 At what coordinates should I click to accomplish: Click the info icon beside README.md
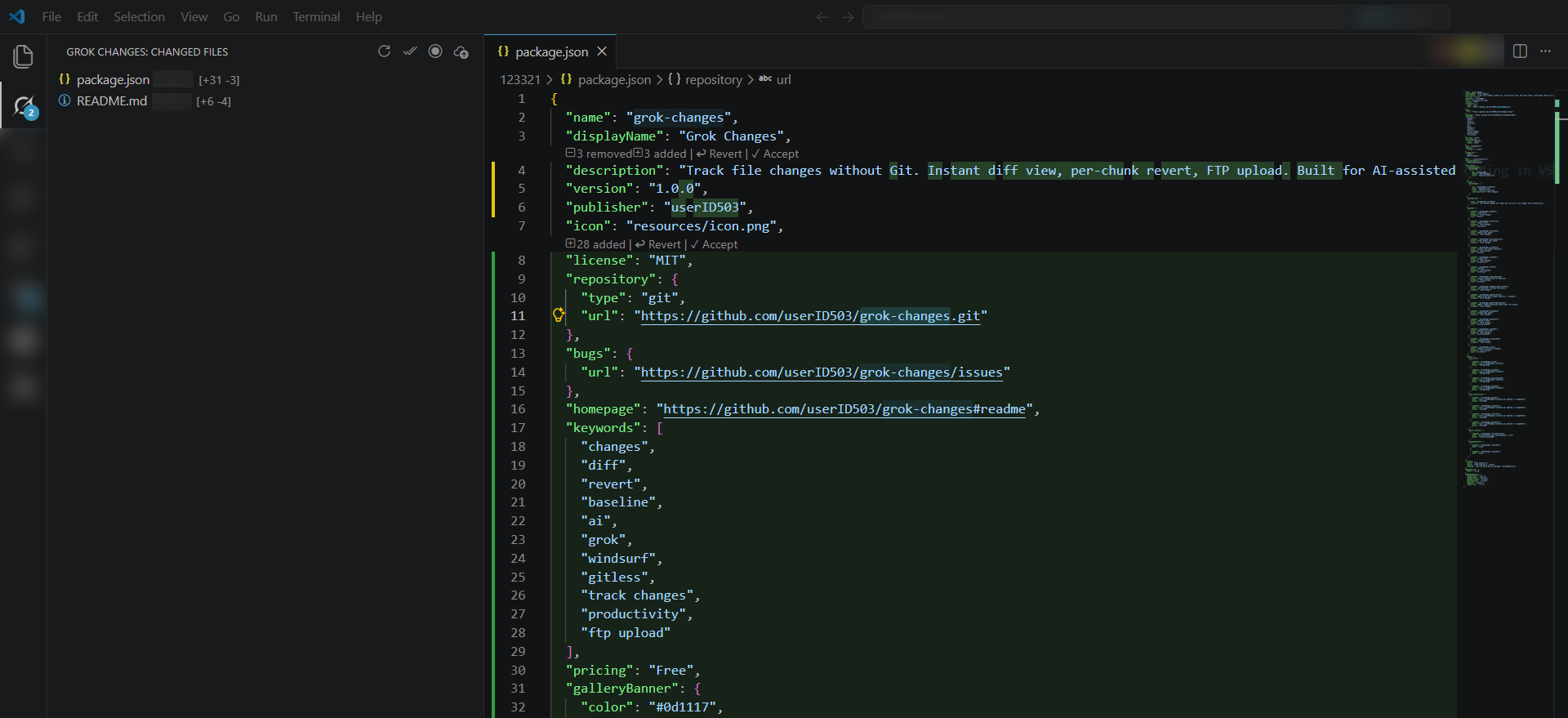click(x=65, y=100)
